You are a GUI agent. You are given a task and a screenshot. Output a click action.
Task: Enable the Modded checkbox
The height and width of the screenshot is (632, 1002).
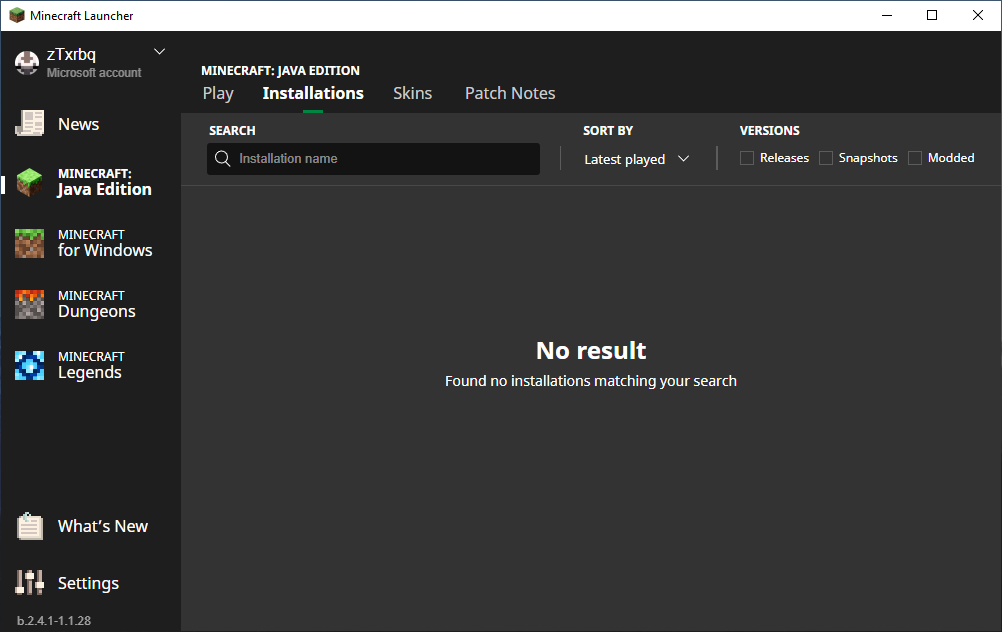pos(915,158)
